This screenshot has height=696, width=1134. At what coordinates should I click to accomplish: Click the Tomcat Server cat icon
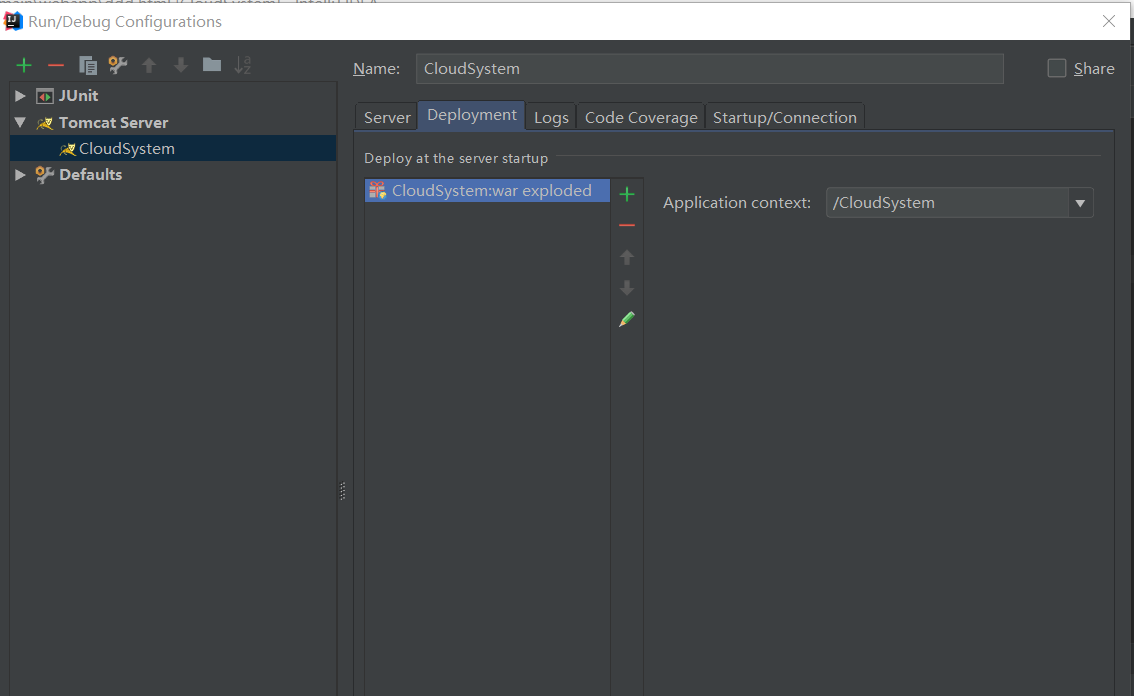pos(45,124)
